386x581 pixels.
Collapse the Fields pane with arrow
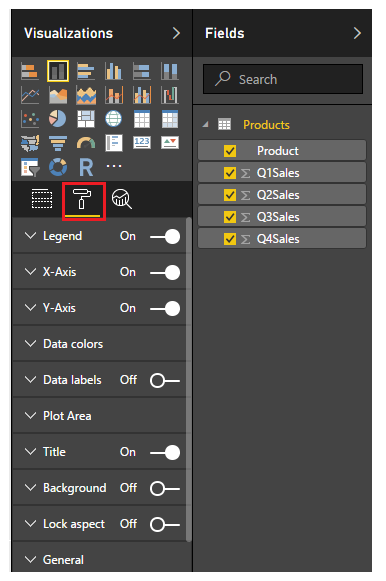coord(357,33)
